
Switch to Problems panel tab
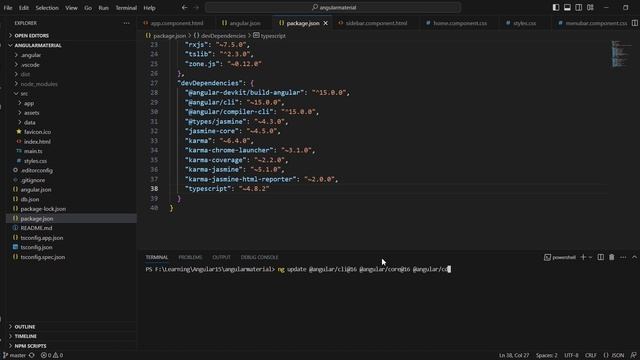[x=190, y=257]
